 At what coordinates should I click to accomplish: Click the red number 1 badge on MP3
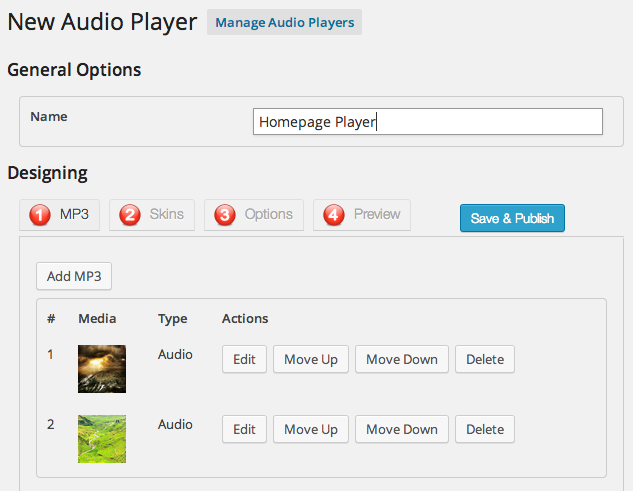pyautogui.click(x=39, y=215)
